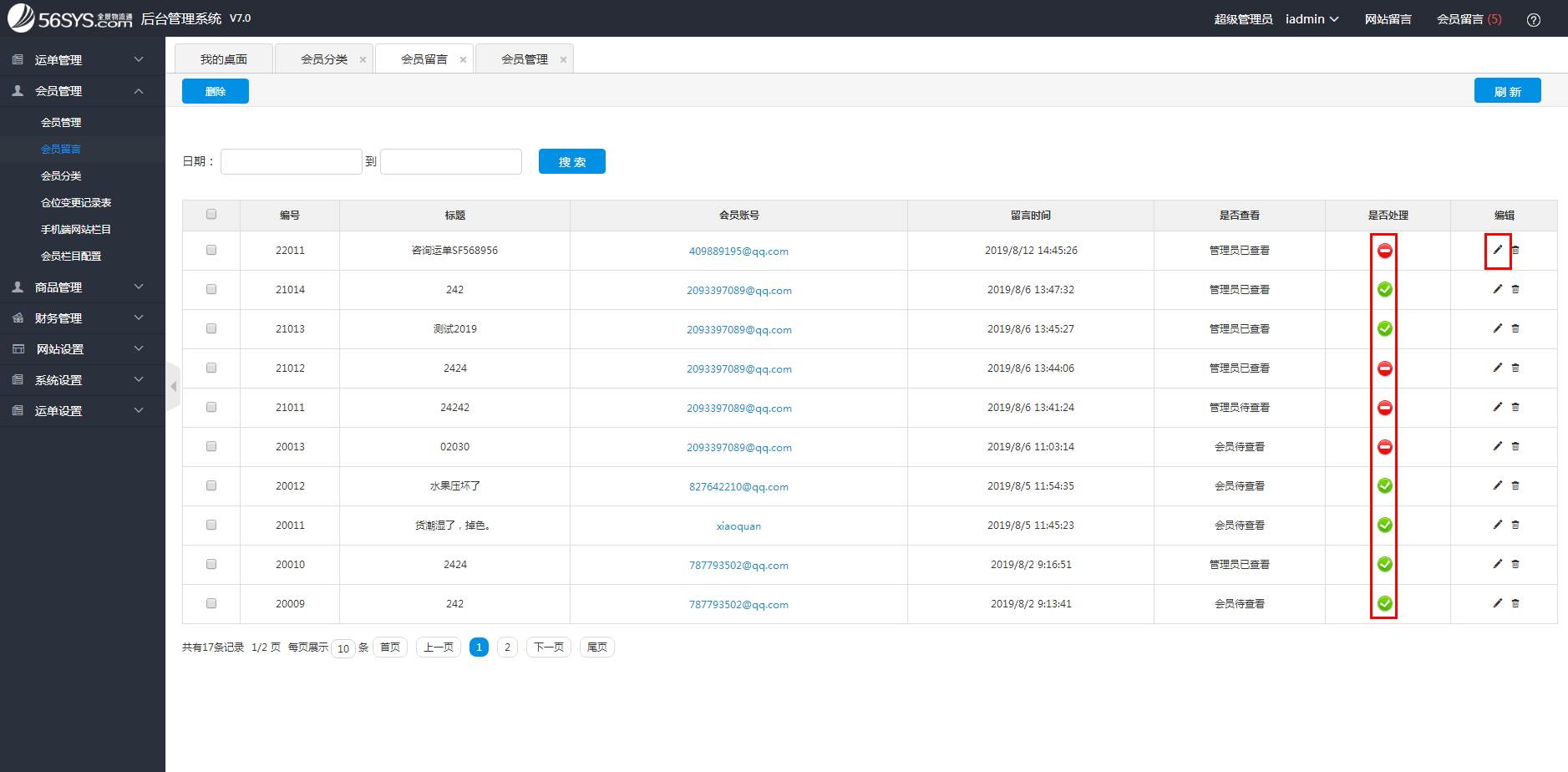Delete message 20012 via trash icon
1568x772 pixels.
(1516, 485)
